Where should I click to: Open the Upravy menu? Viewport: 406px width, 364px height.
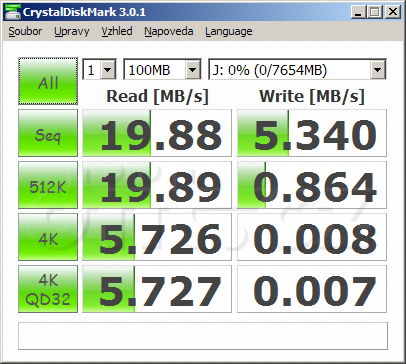(72, 31)
